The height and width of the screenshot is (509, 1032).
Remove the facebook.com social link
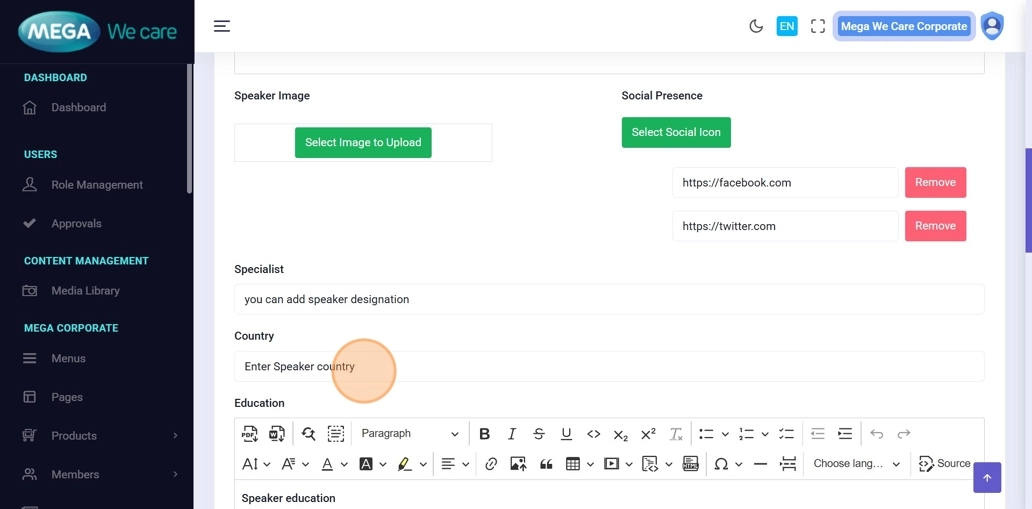coord(935,183)
